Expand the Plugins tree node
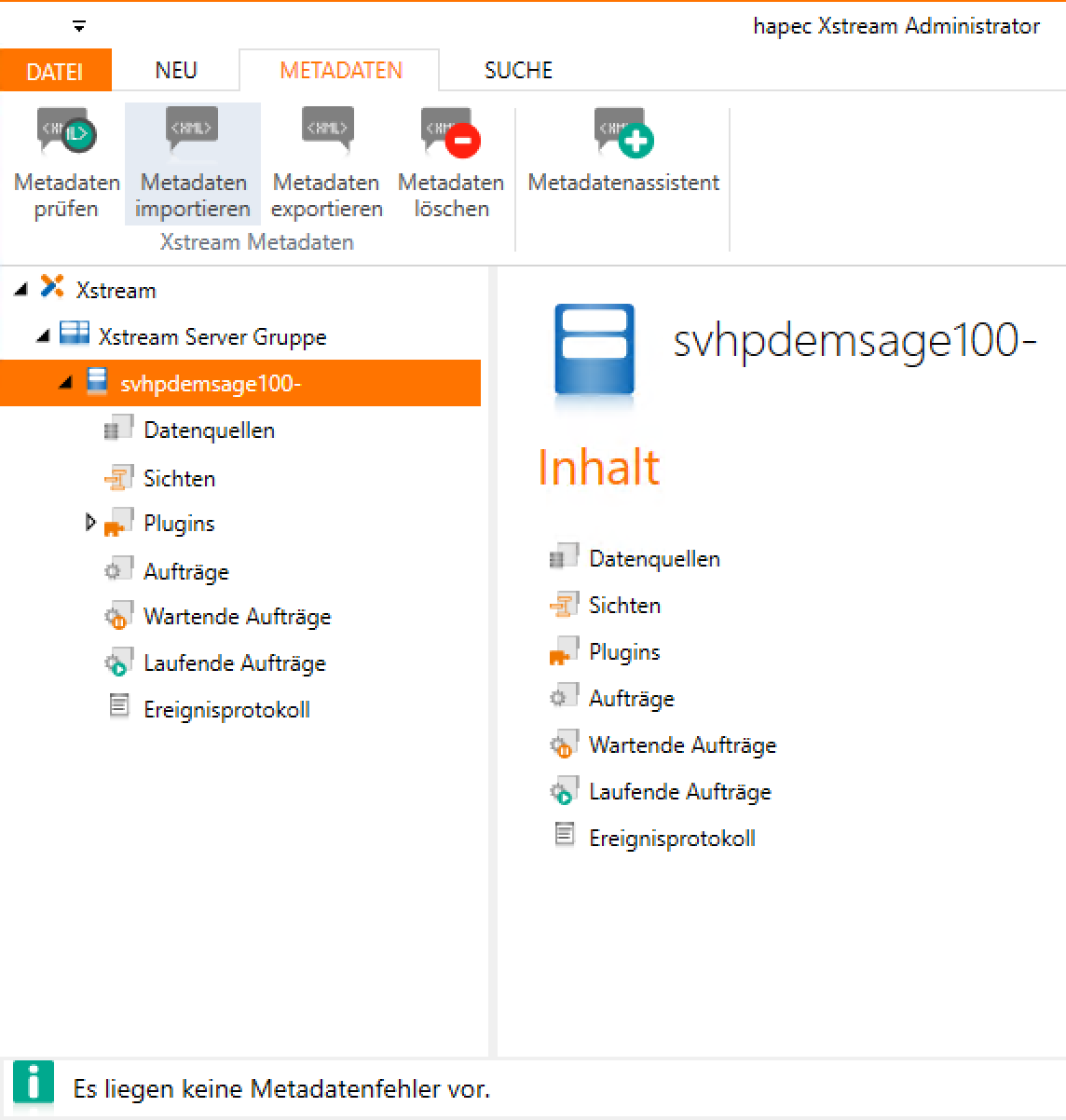Viewport: 1066px width, 1120px height. (x=90, y=523)
